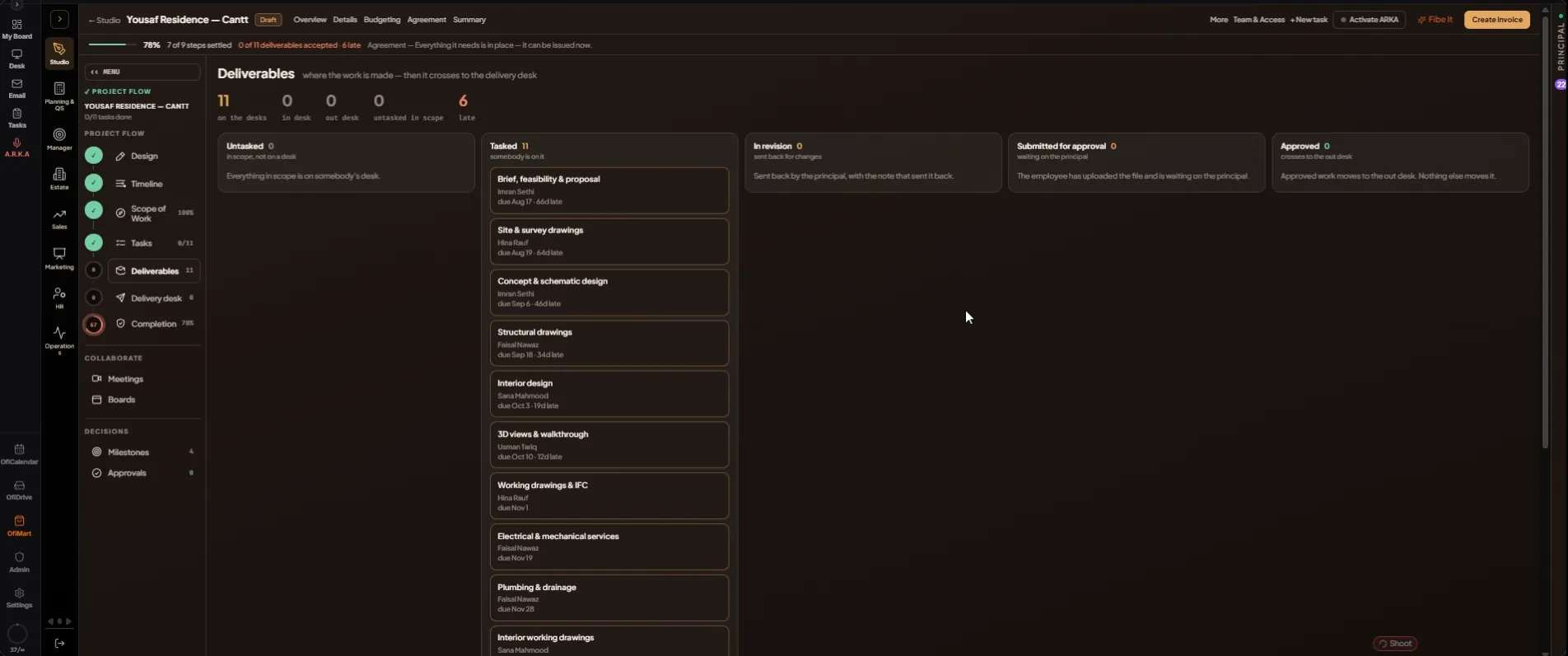
Task: Collapse the panel using the MENU button
Action: click(142, 72)
